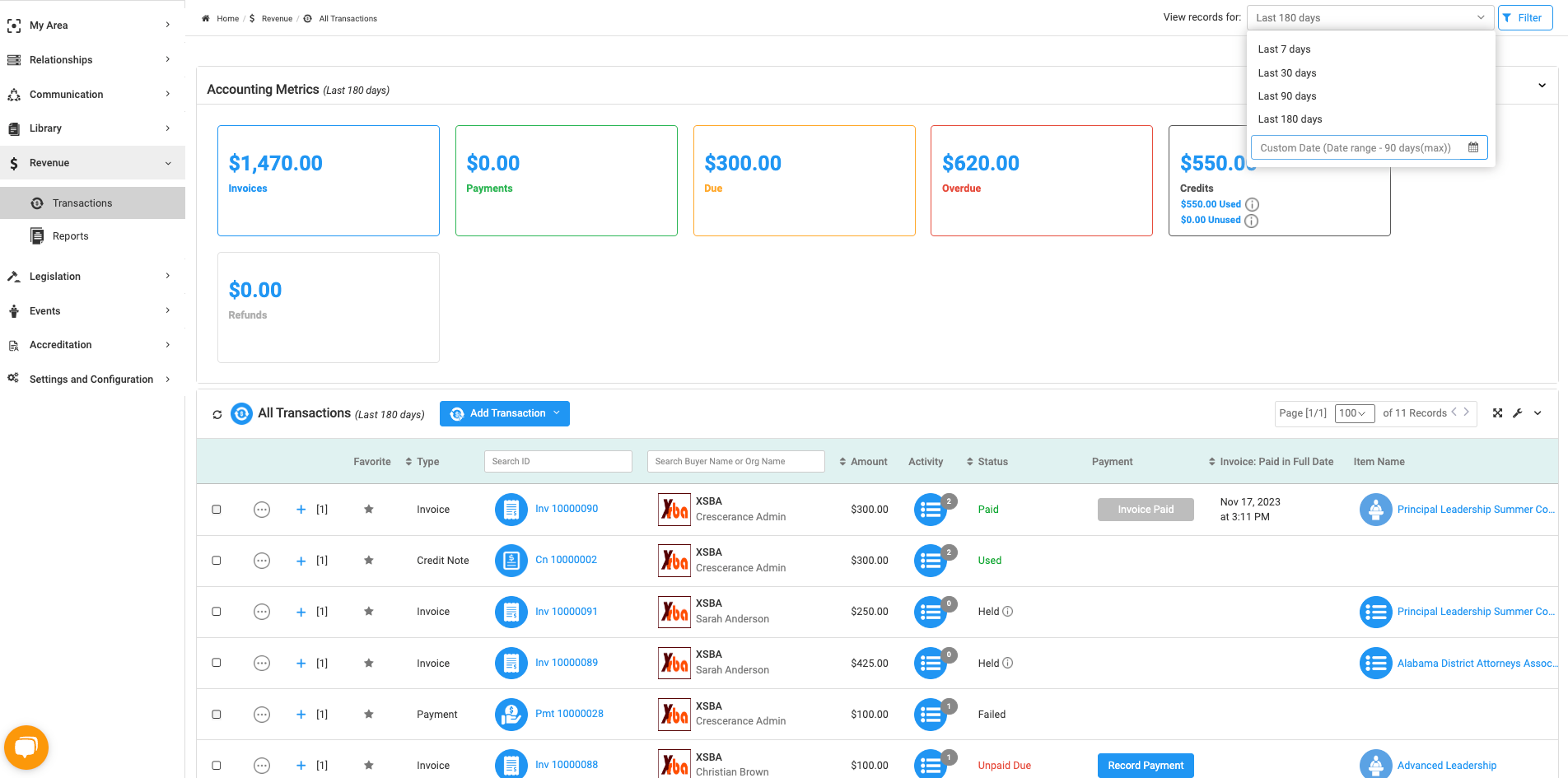Check the checkbox for Pmt 10000028 row
This screenshot has width=1568, height=778.
(217, 715)
